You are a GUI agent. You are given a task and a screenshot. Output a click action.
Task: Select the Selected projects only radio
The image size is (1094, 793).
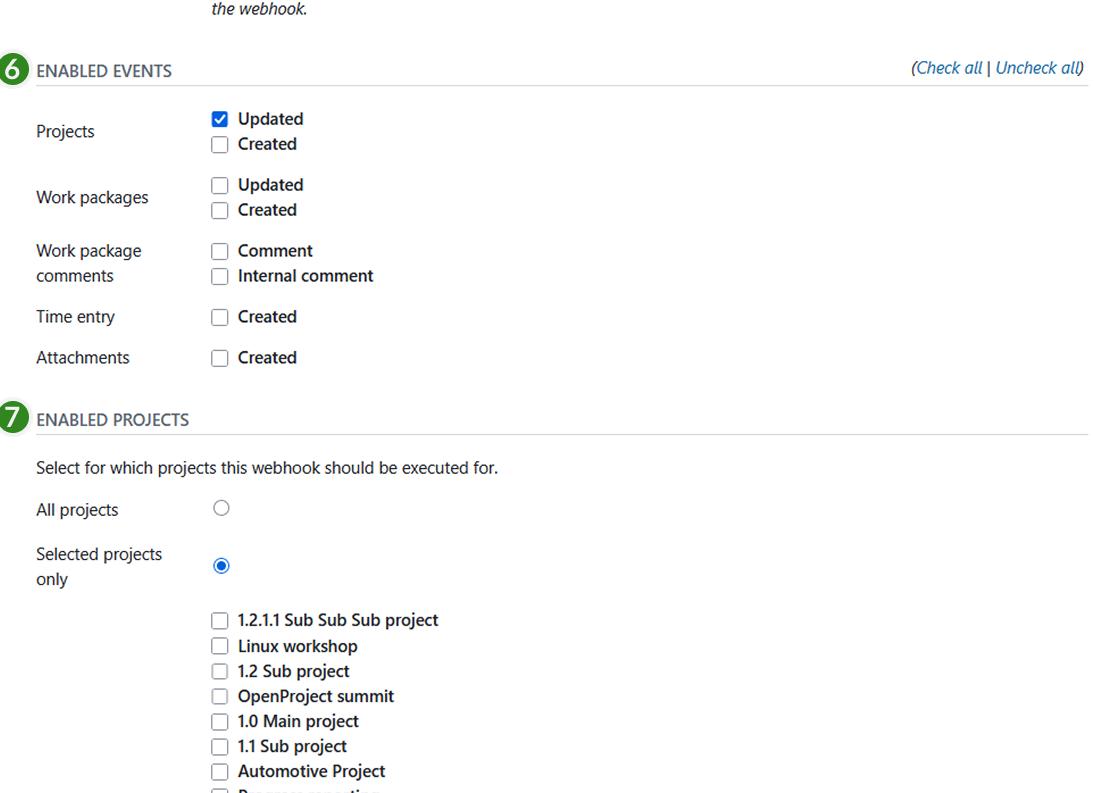221,566
